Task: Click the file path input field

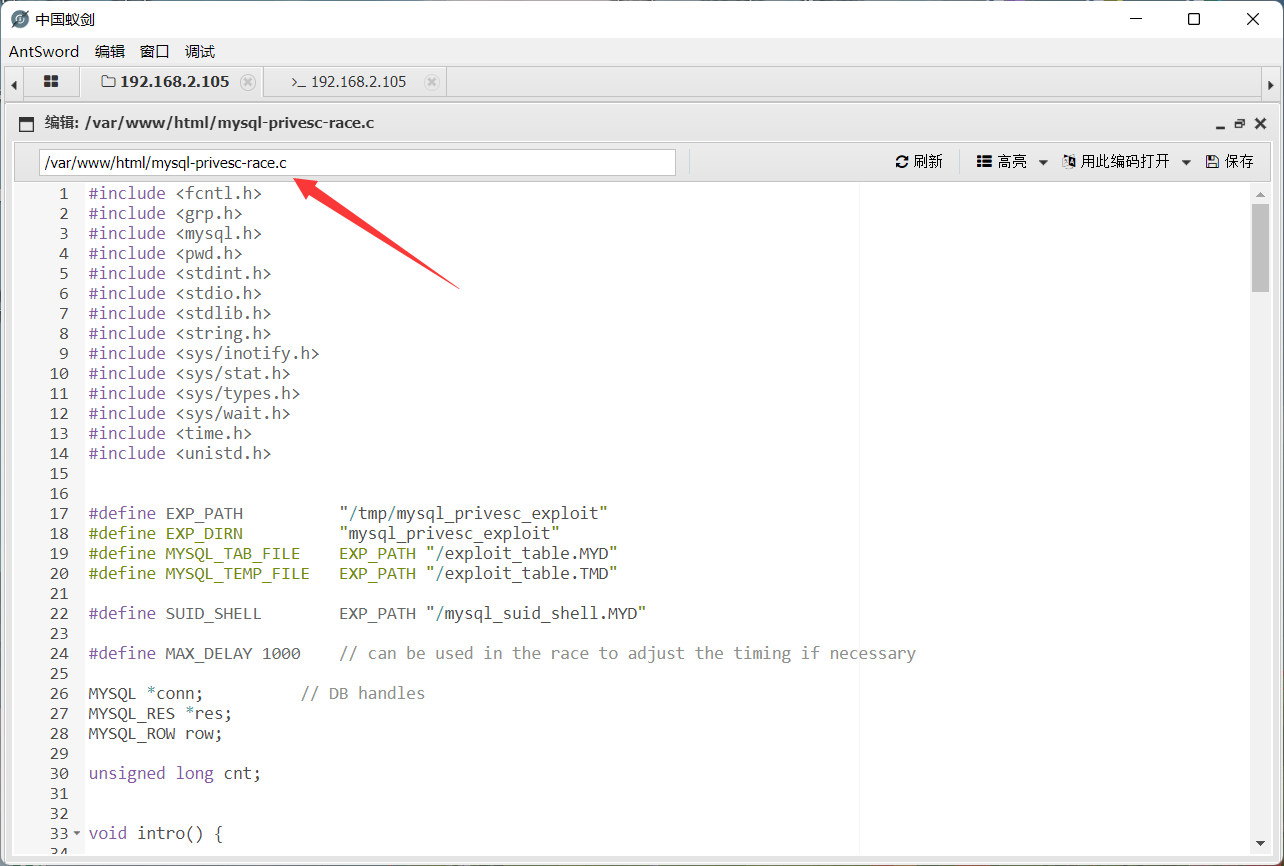Action: point(357,162)
